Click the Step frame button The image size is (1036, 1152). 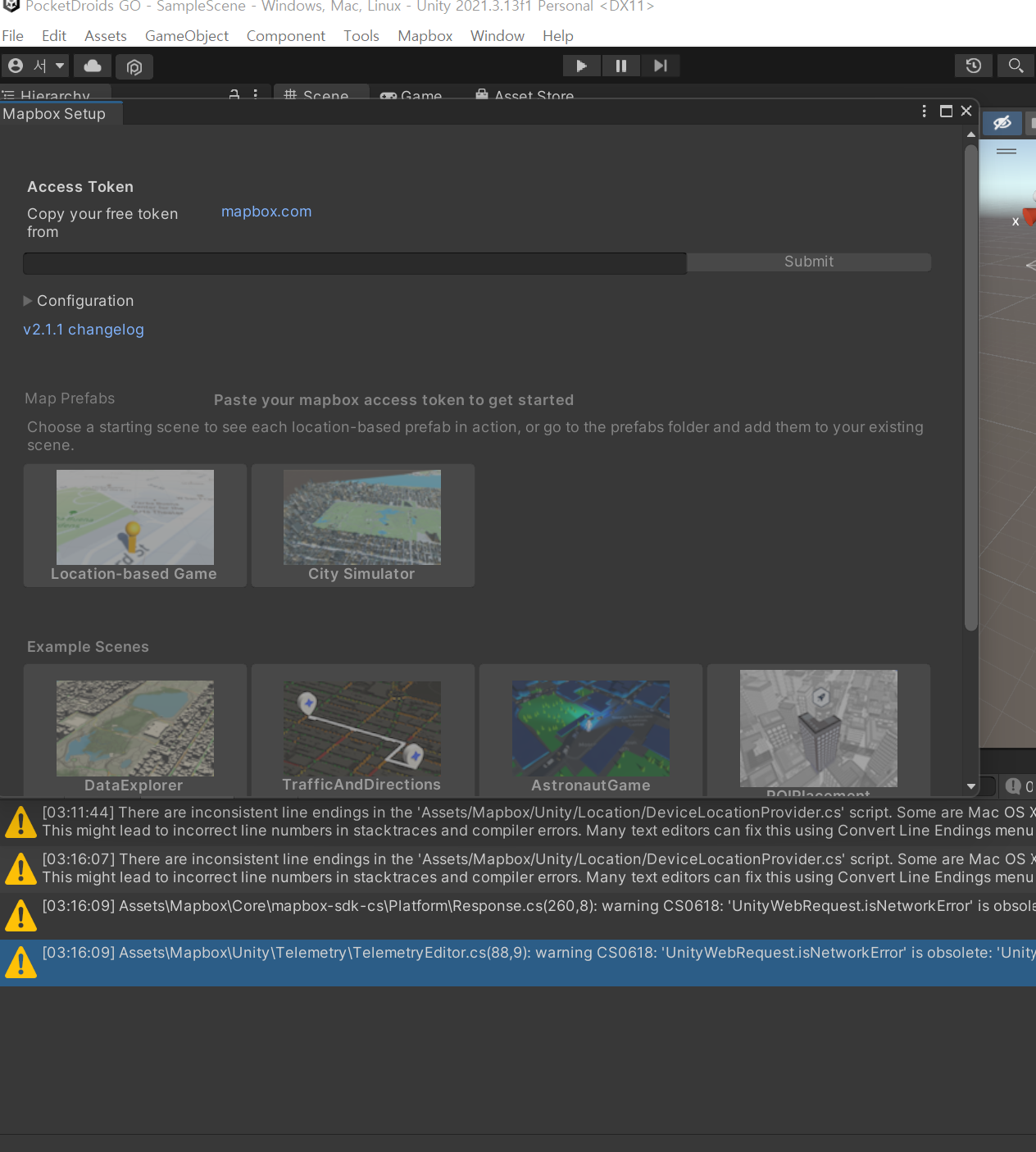[x=661, y=66]
